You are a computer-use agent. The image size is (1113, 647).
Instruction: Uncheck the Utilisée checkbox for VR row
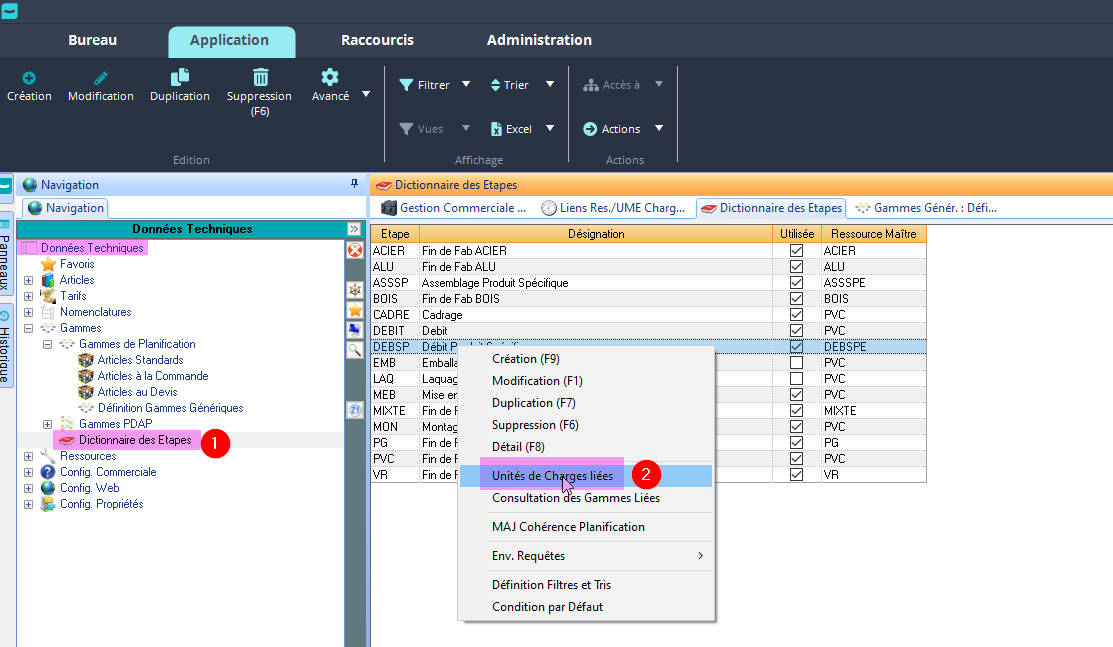(x=796, y=475)
